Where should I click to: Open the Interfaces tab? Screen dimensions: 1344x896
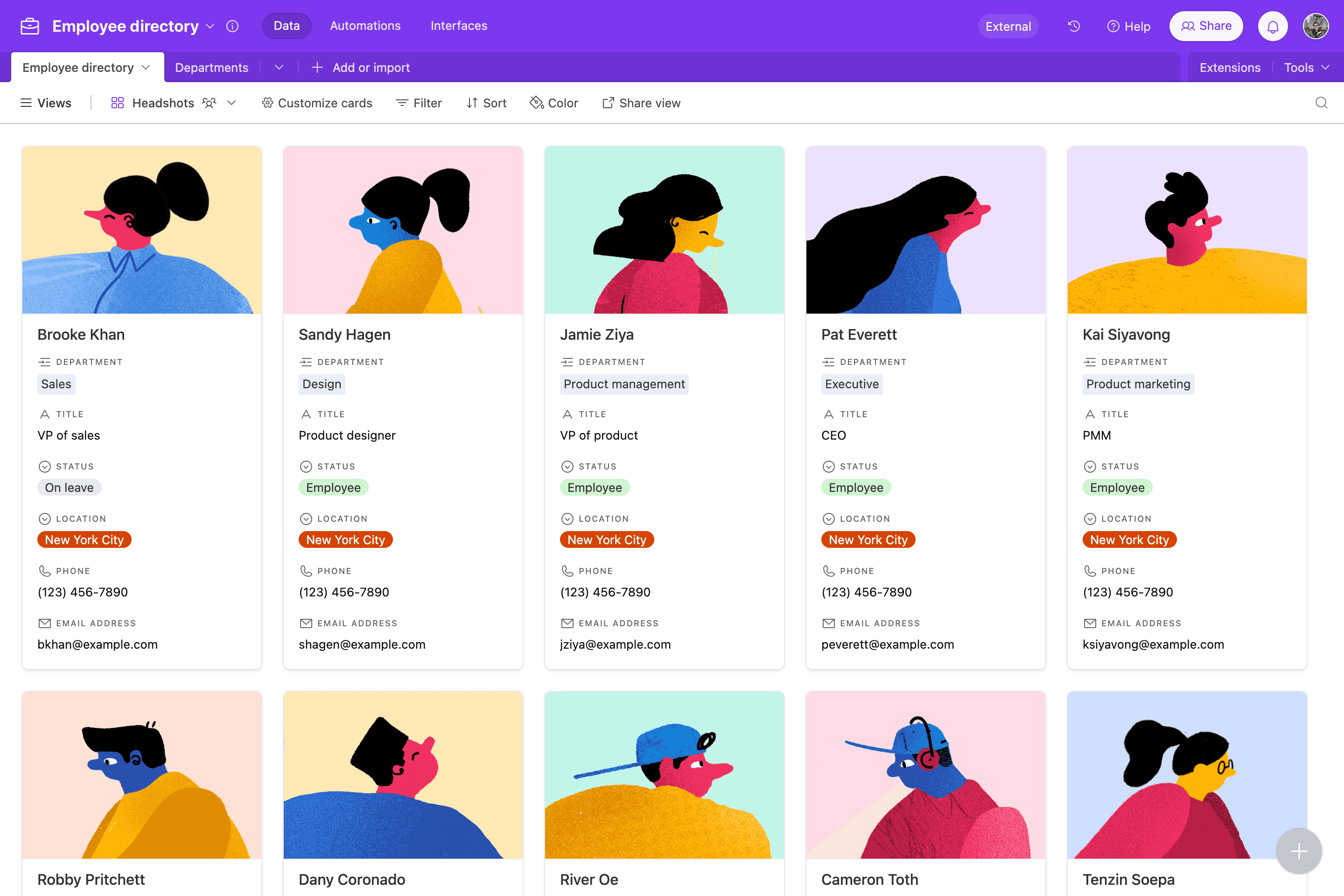tap(459, 26)
